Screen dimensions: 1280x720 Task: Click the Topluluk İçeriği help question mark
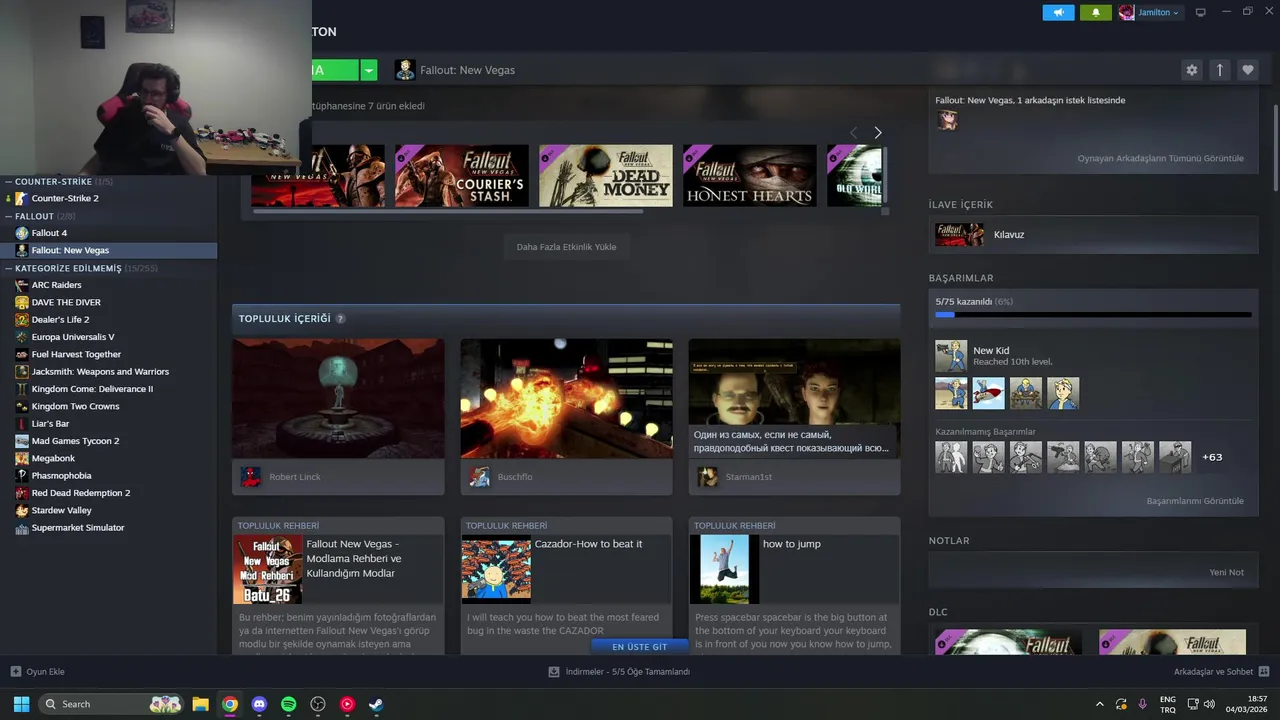pos(340,319)
